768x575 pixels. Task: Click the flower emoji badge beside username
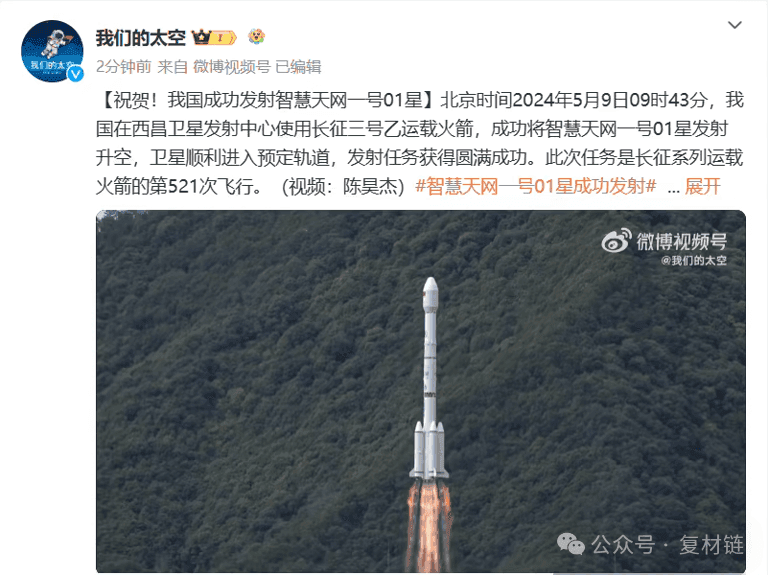tap(256, 36)
